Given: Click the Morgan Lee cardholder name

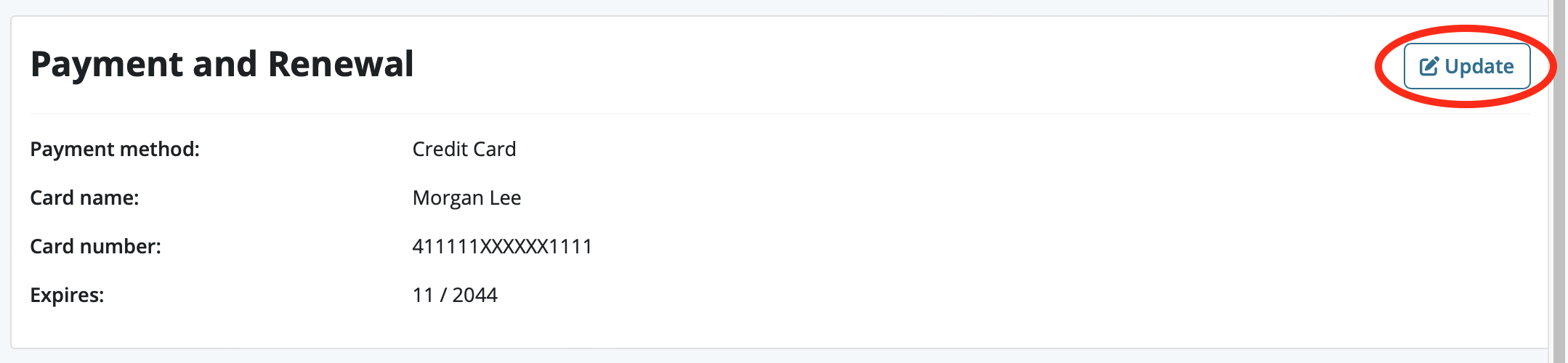Looking at the screenshot, I should [466, 197].
